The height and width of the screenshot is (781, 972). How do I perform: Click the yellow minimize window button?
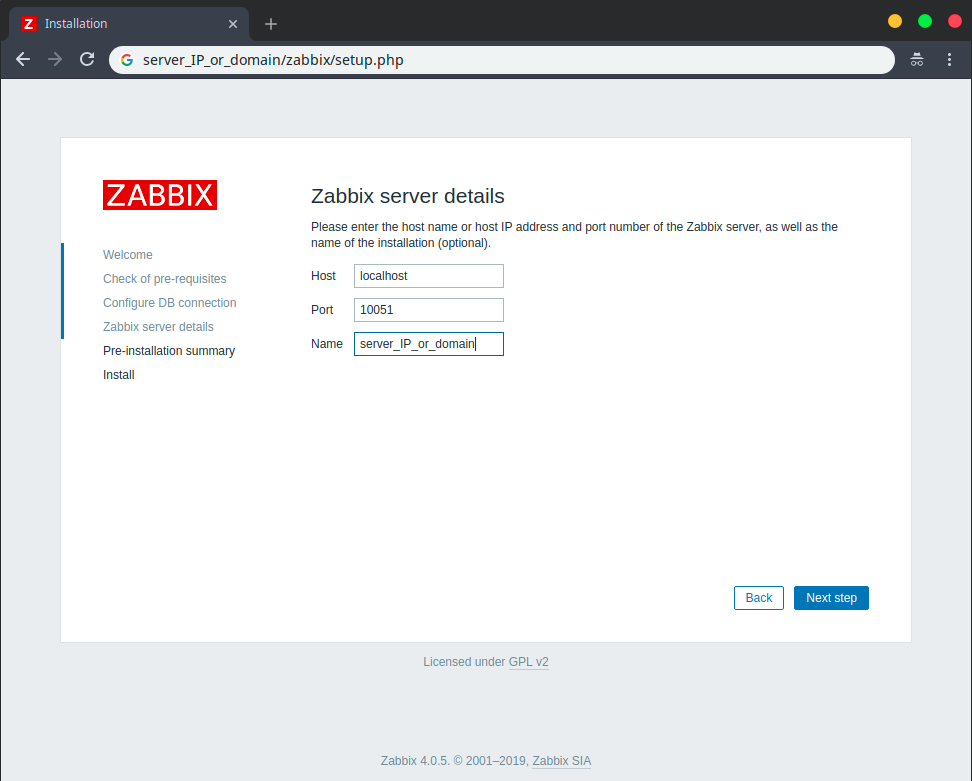pos(895,22)
